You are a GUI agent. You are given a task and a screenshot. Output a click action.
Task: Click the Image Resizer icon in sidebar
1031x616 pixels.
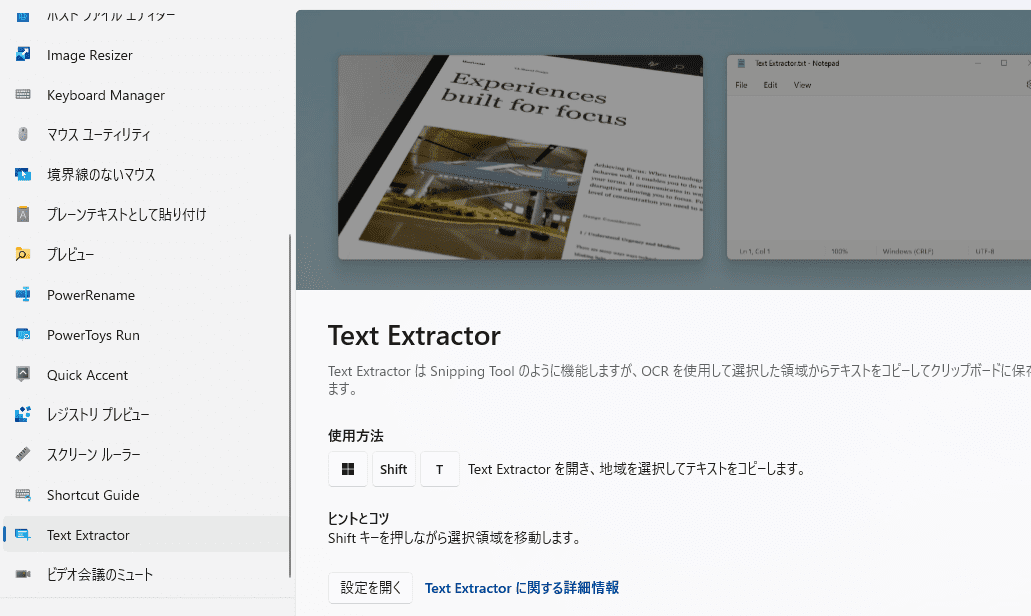[23, 55]
